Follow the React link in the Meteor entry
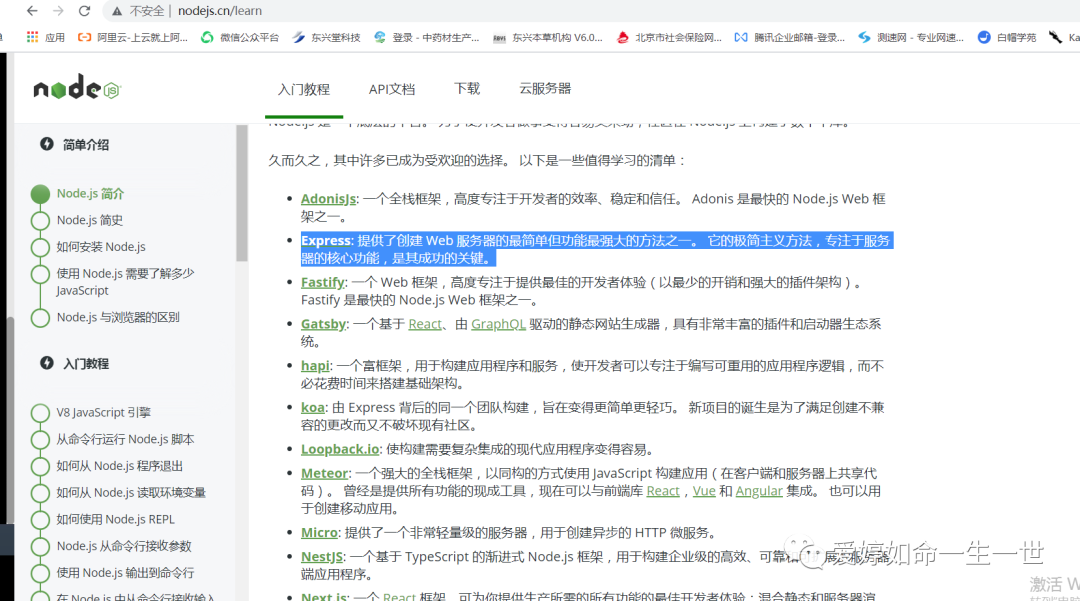This screenshot has width=1080, height=601. pos(663,491)
